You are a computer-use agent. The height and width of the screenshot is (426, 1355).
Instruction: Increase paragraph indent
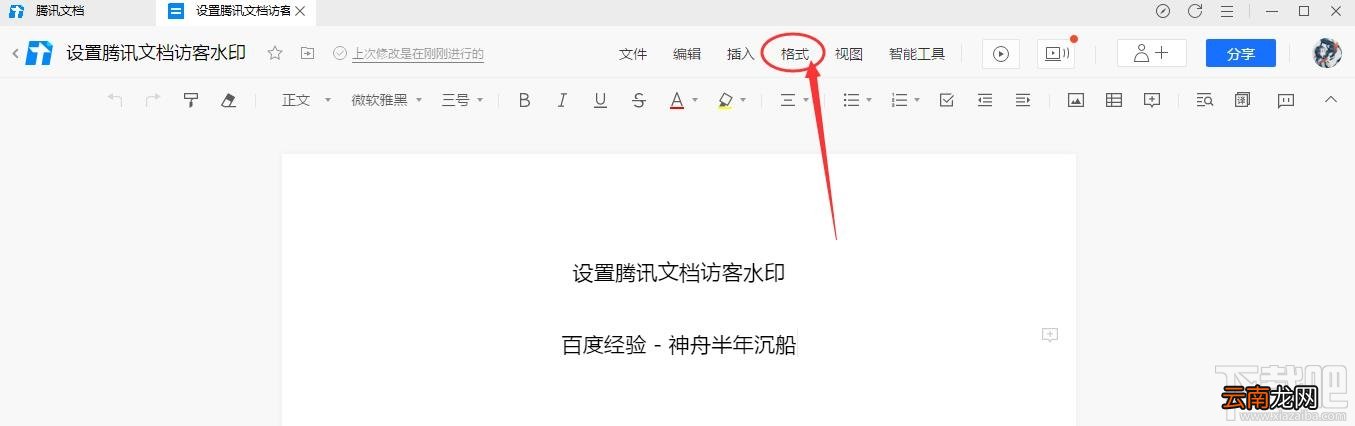pyautogui.click(x=1023, y=100)
